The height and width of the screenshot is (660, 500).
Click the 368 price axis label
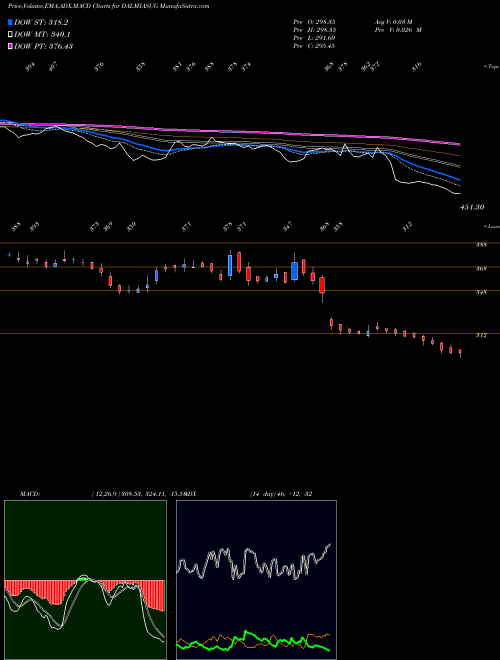tap(481, 269)
